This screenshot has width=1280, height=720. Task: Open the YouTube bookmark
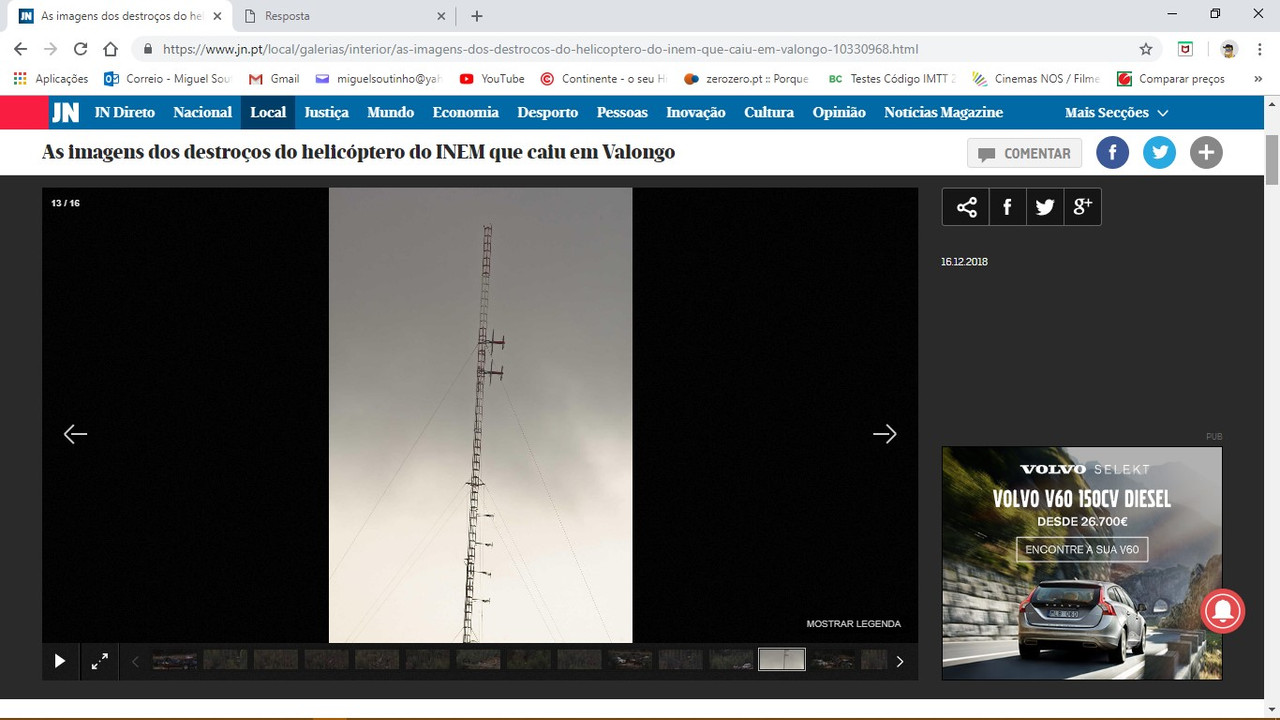[x=492, y=79]
